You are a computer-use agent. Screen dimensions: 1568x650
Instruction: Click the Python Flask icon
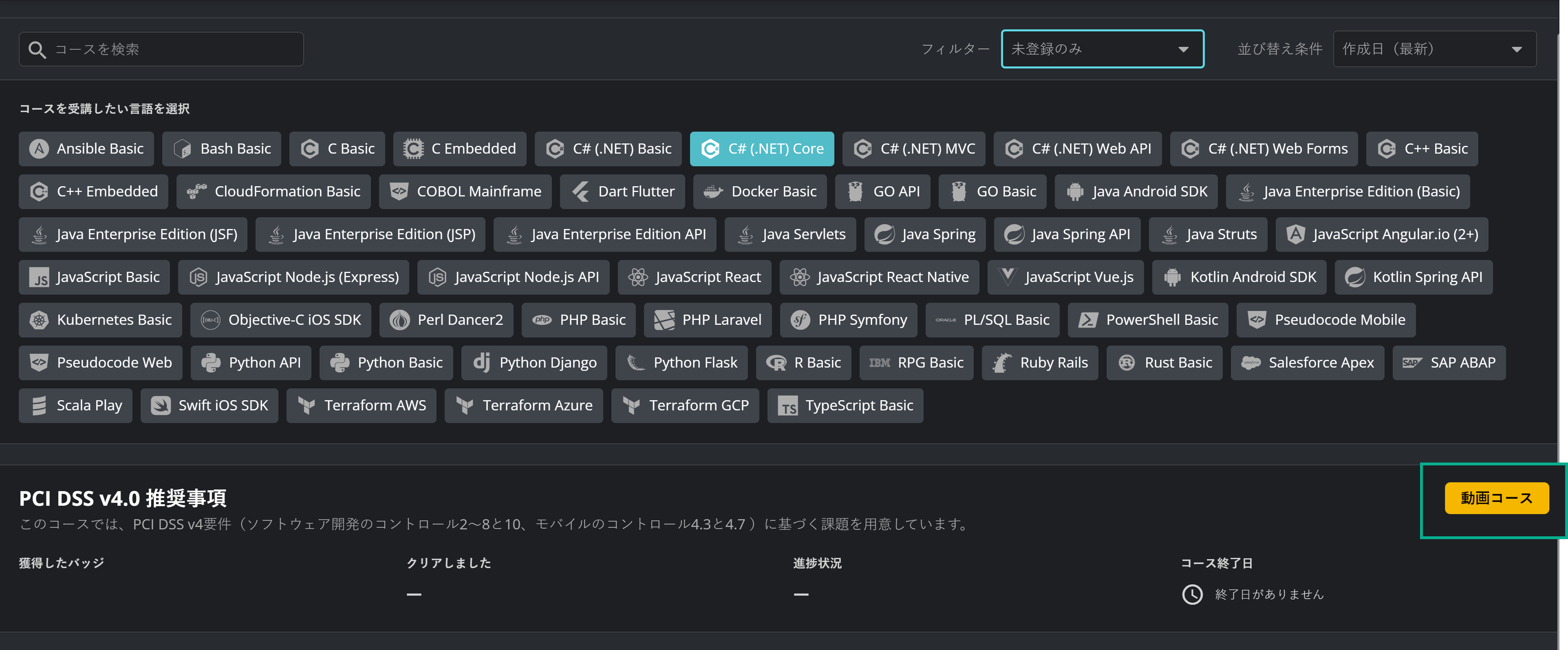pyautogui.click(x=635, y=362)
